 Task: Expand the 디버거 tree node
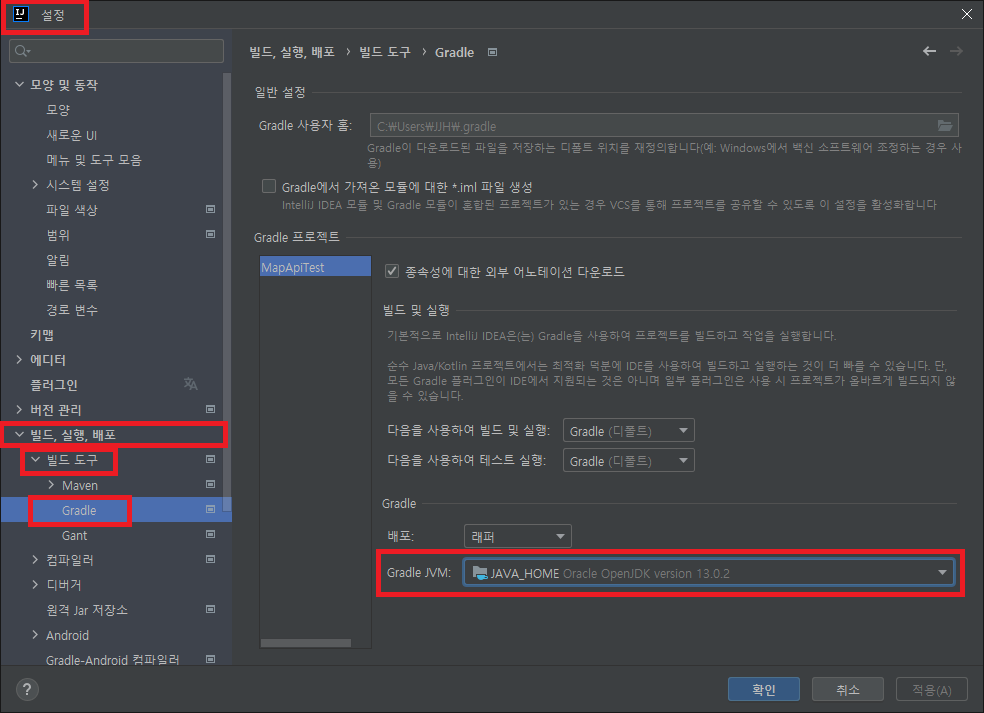coord(35,584)
